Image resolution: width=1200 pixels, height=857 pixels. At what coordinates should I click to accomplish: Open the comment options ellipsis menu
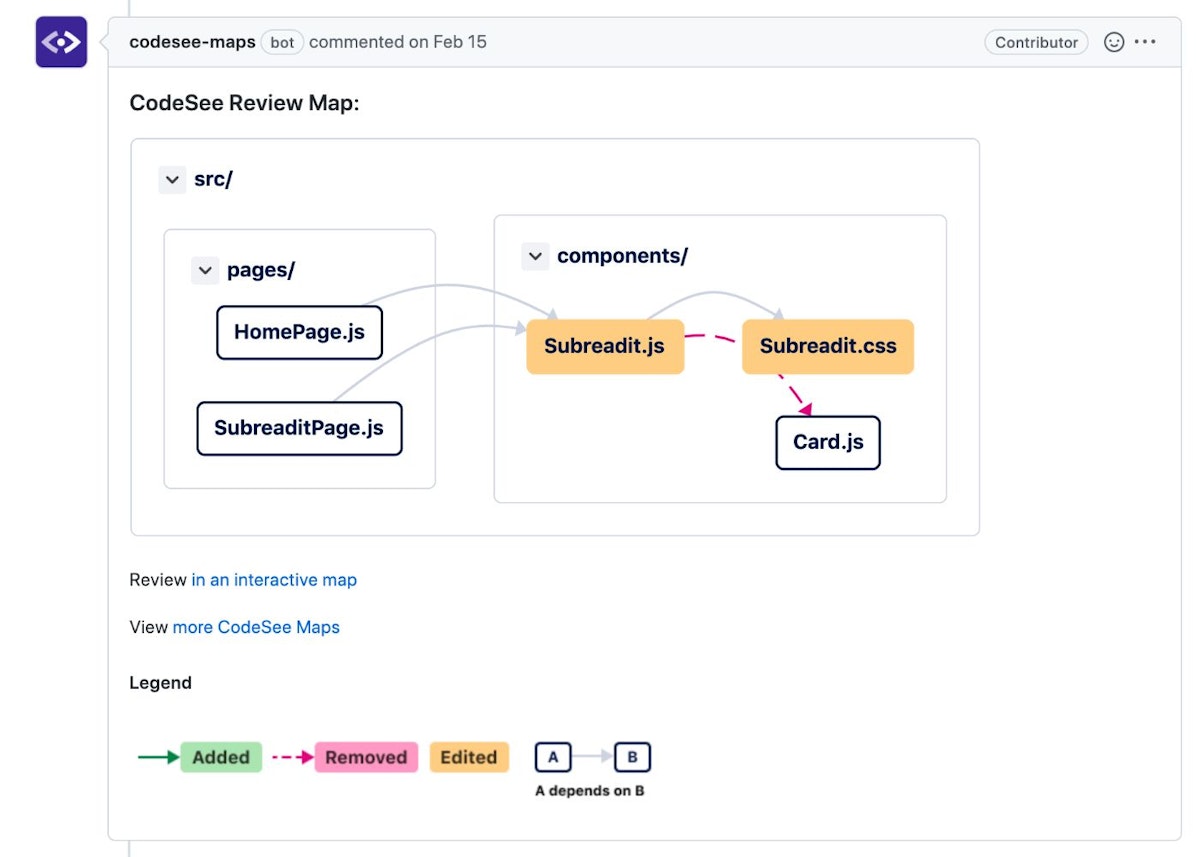1146,42
